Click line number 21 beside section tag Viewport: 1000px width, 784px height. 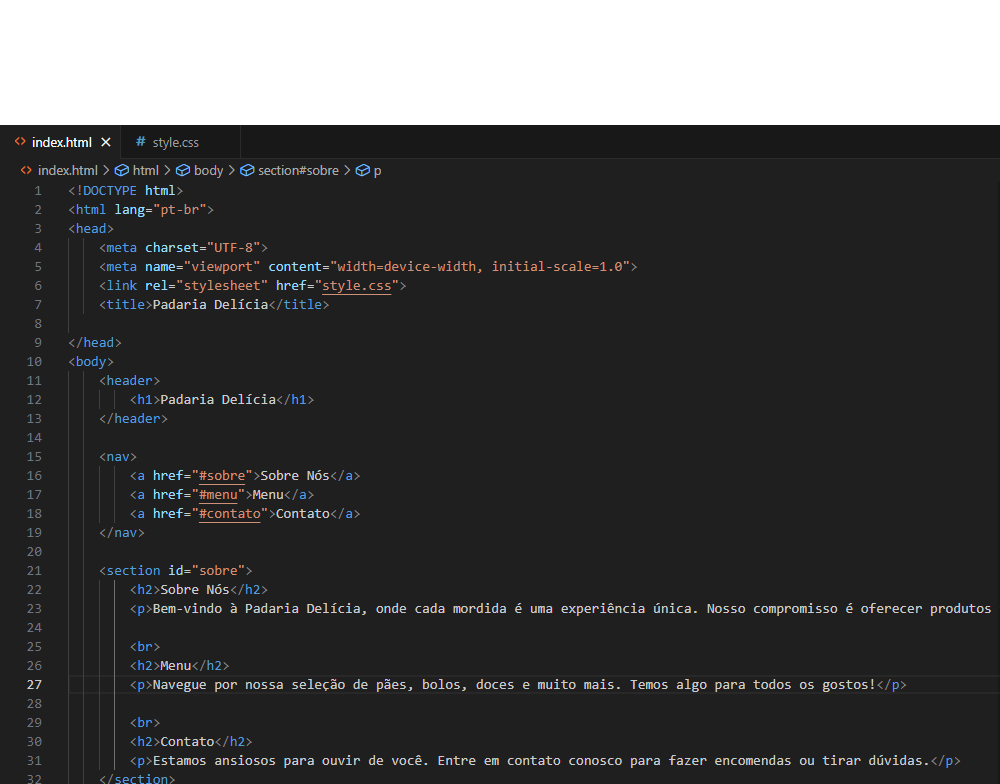tap(35, 571)
